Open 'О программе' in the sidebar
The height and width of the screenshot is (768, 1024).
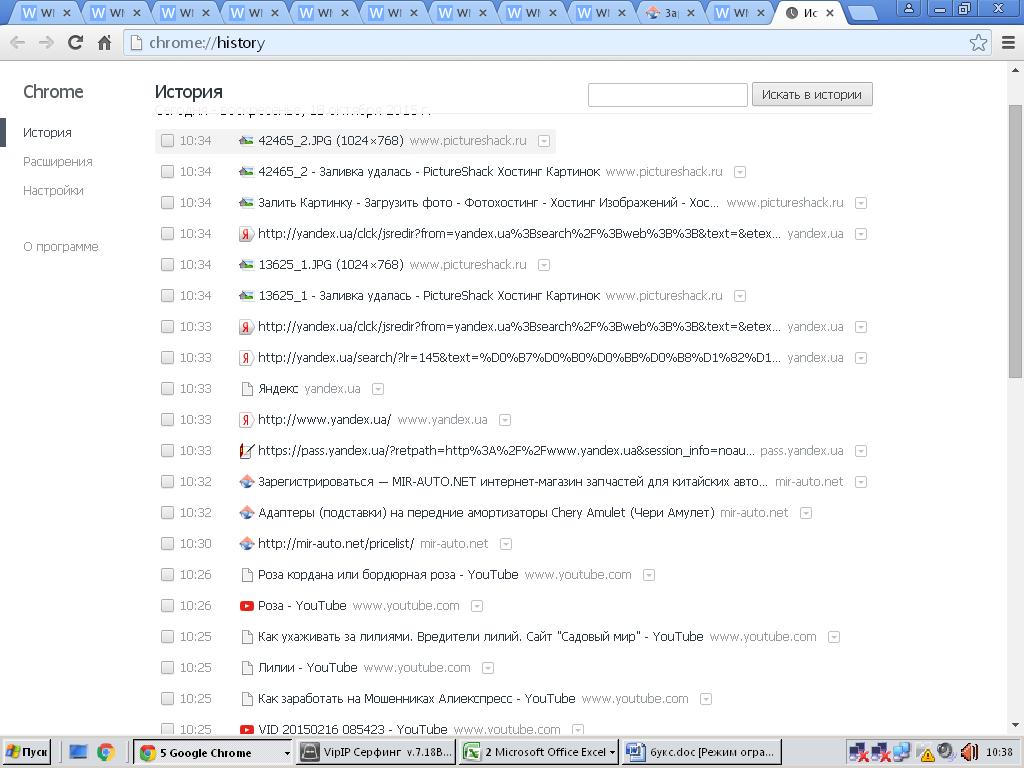[61, 247]
